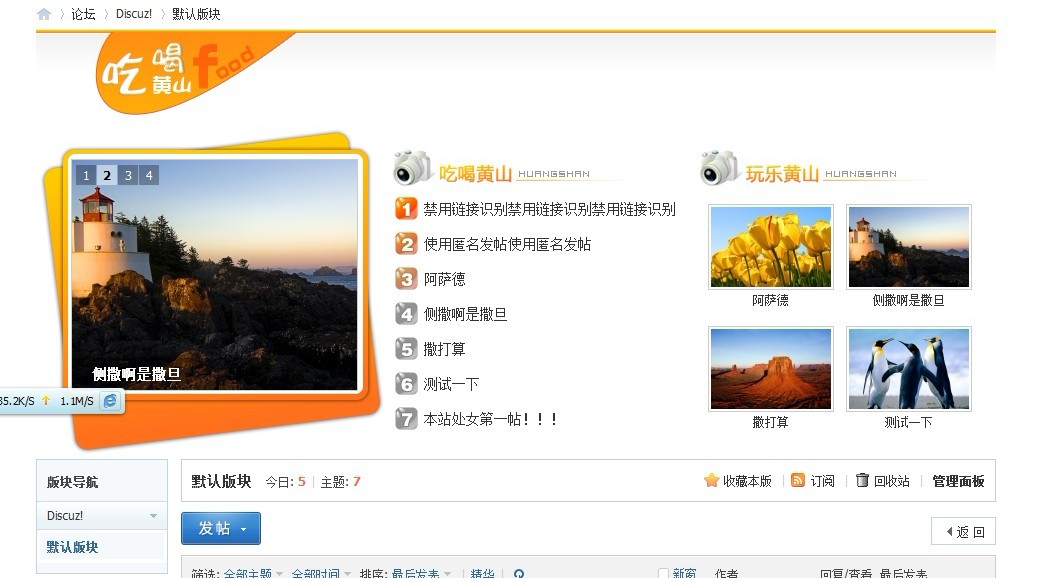Click the number 7 rank badge

(406, 419)
